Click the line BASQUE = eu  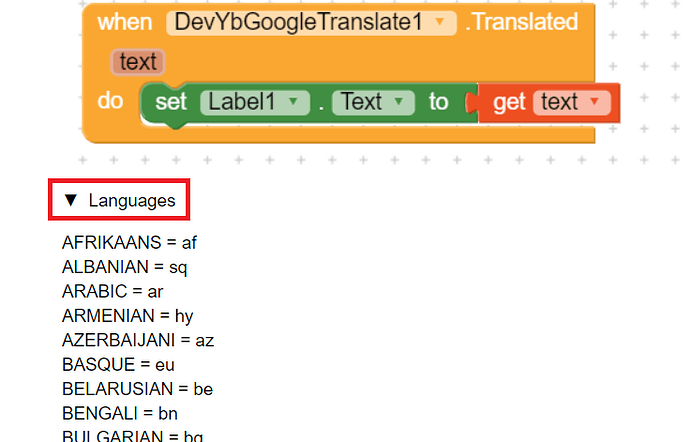click(x=118, y=365)
